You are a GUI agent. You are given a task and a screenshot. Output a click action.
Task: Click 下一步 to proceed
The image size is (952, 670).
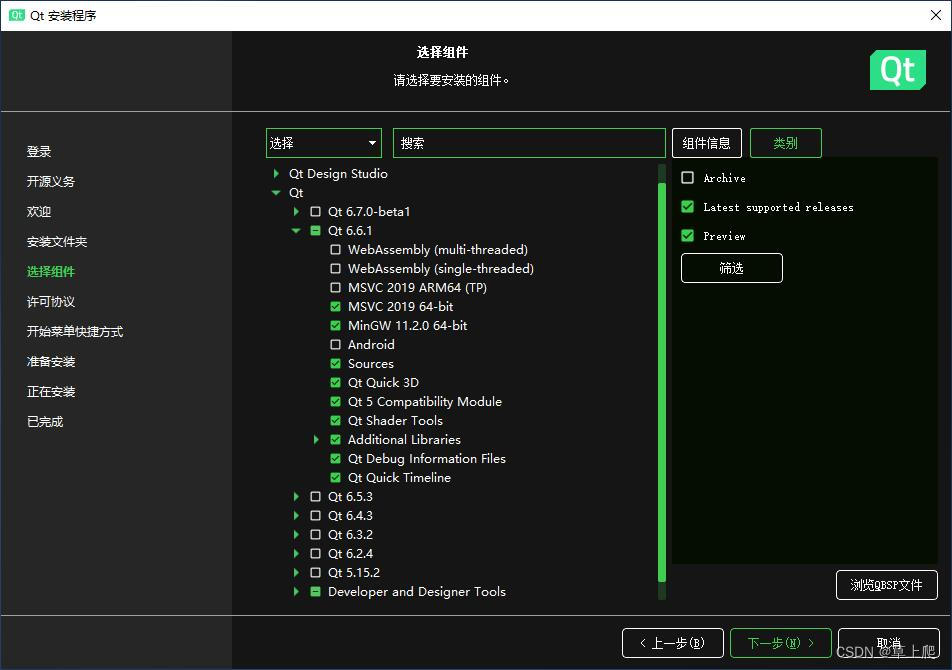click(x=781, y=643)
